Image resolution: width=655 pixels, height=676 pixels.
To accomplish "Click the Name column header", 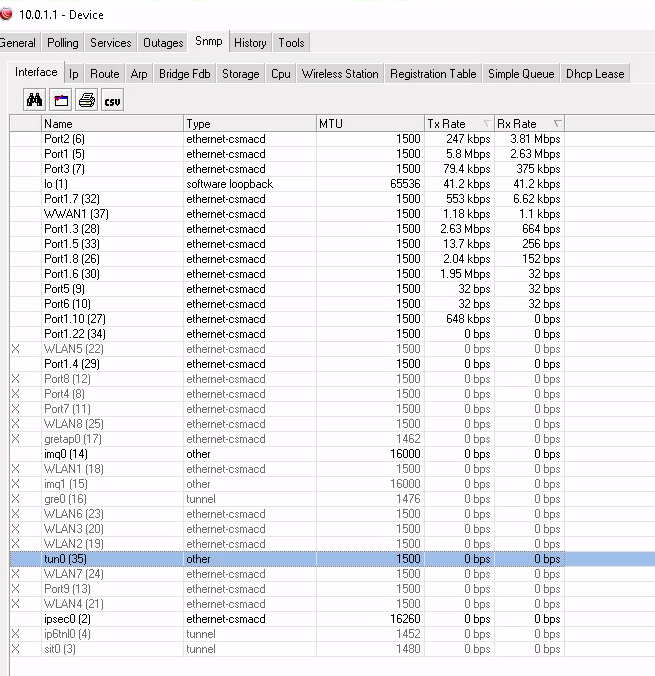I will [x=112, y=124].
